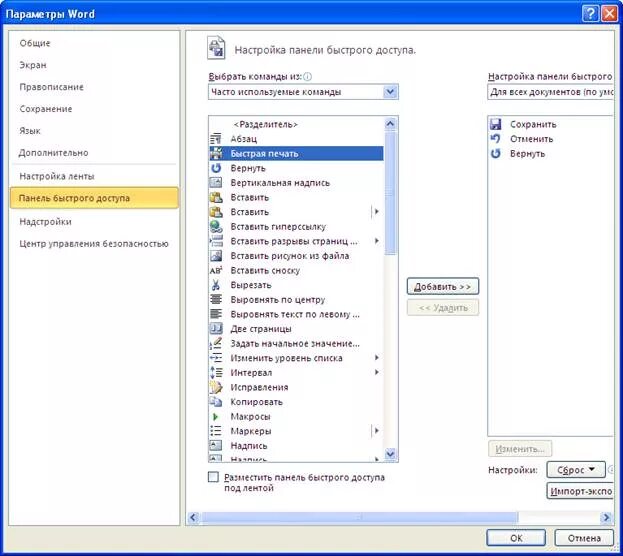Click the Выровнять текст по левому icon
623x556 pixels.
coord(216,314)
